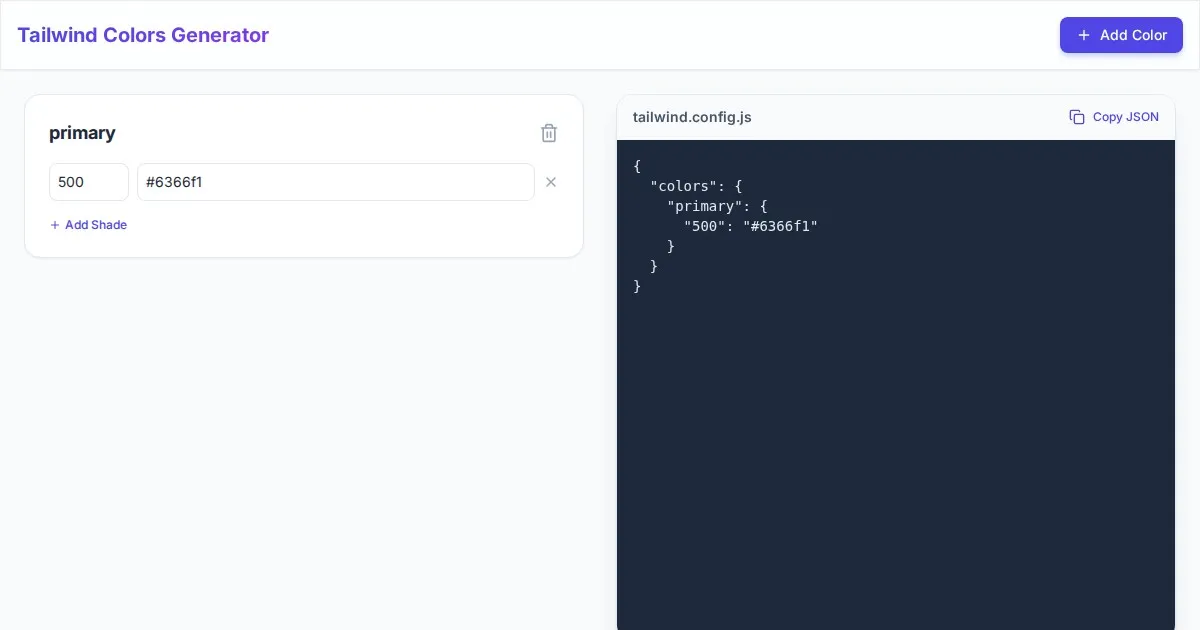Click the final closing brace of the JSON
This screenshot has height=630, width=1200.
point(637,286)
